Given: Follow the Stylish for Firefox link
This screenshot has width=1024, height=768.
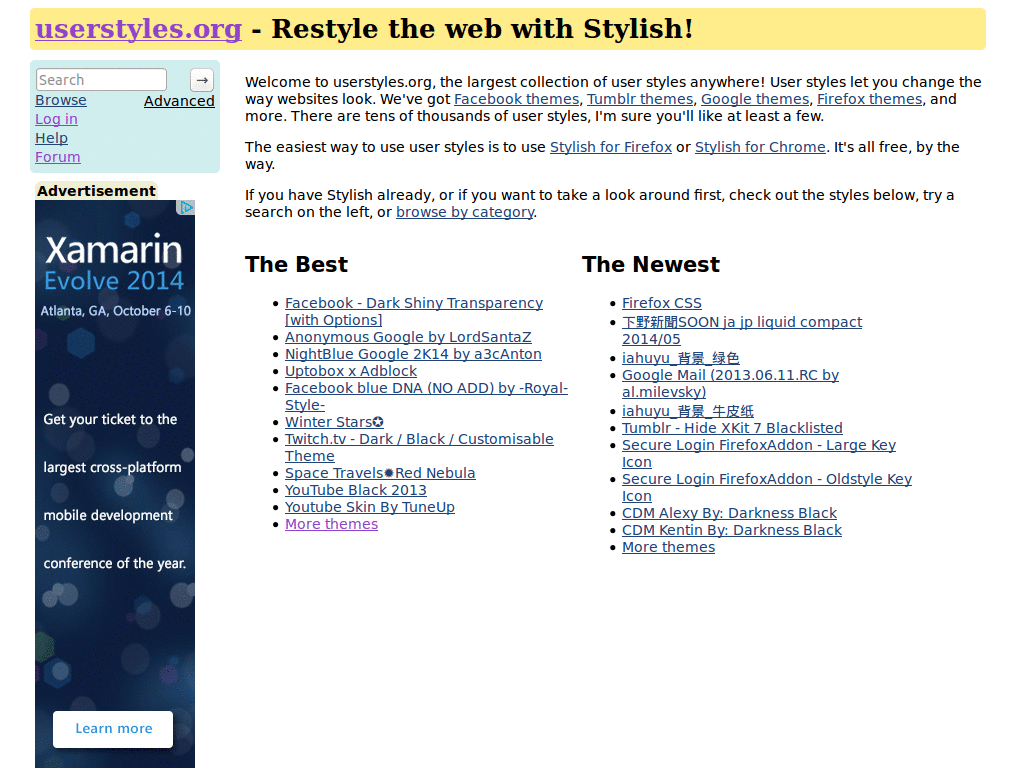Looking at the screenshot, I should click(611, 147).
